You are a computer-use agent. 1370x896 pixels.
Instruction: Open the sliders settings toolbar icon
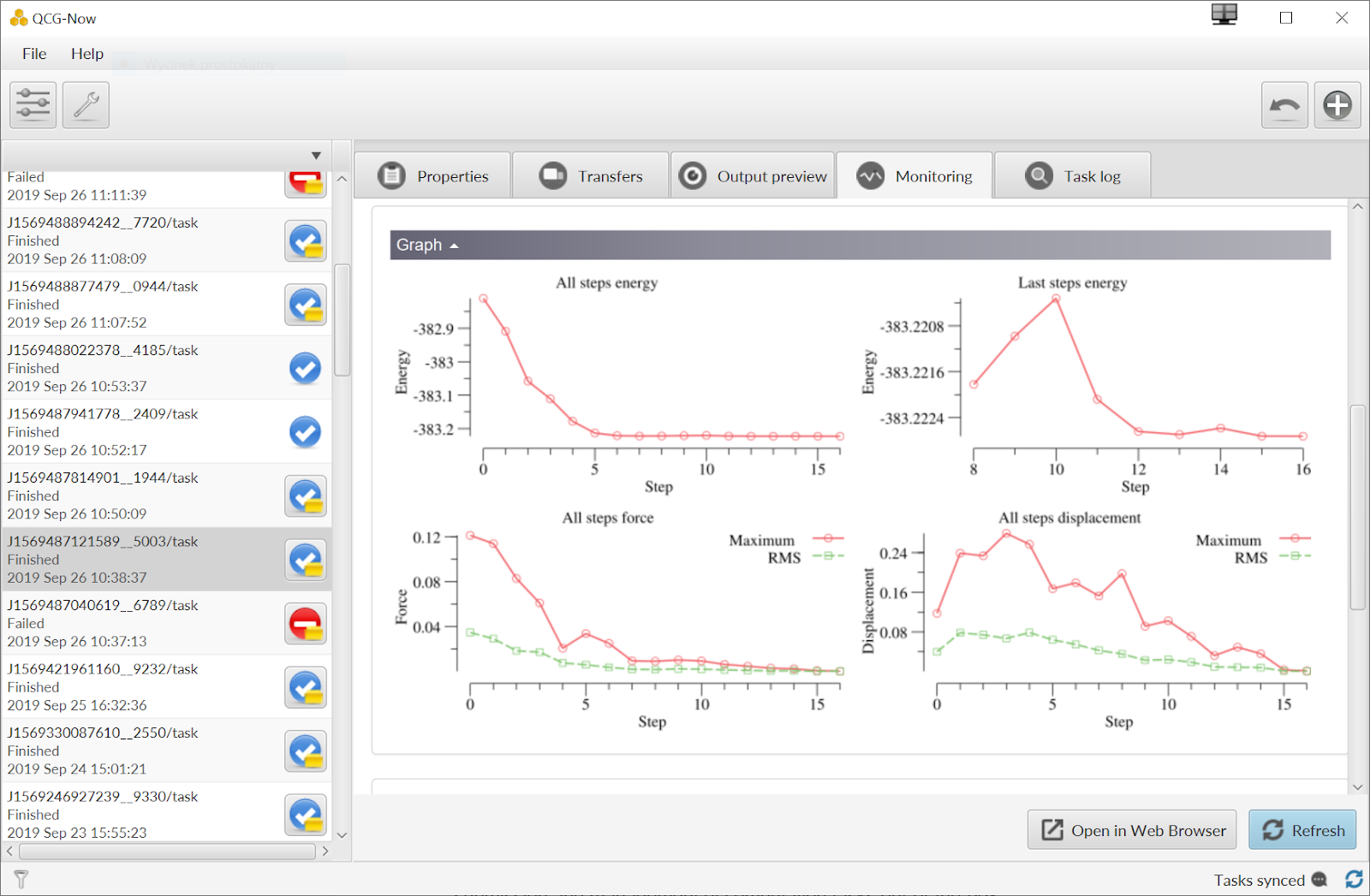33,105
